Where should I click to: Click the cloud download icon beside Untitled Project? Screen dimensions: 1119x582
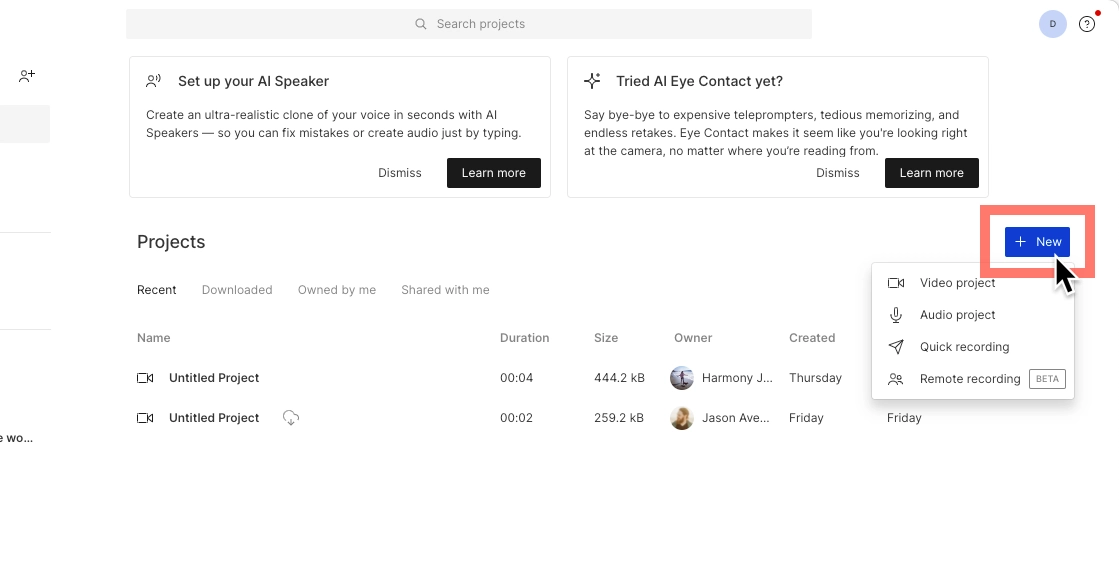(291, 418)
